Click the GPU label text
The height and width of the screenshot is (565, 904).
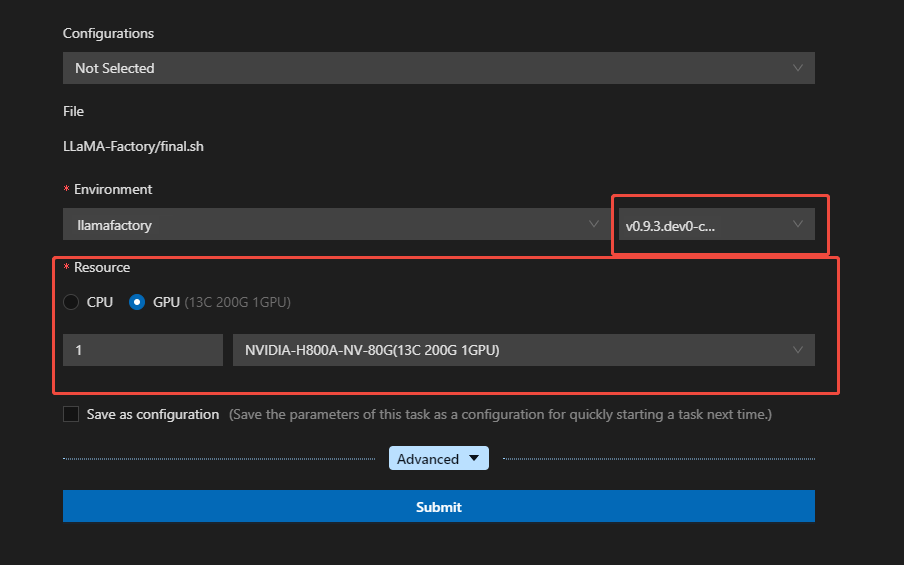pos(166,302)
